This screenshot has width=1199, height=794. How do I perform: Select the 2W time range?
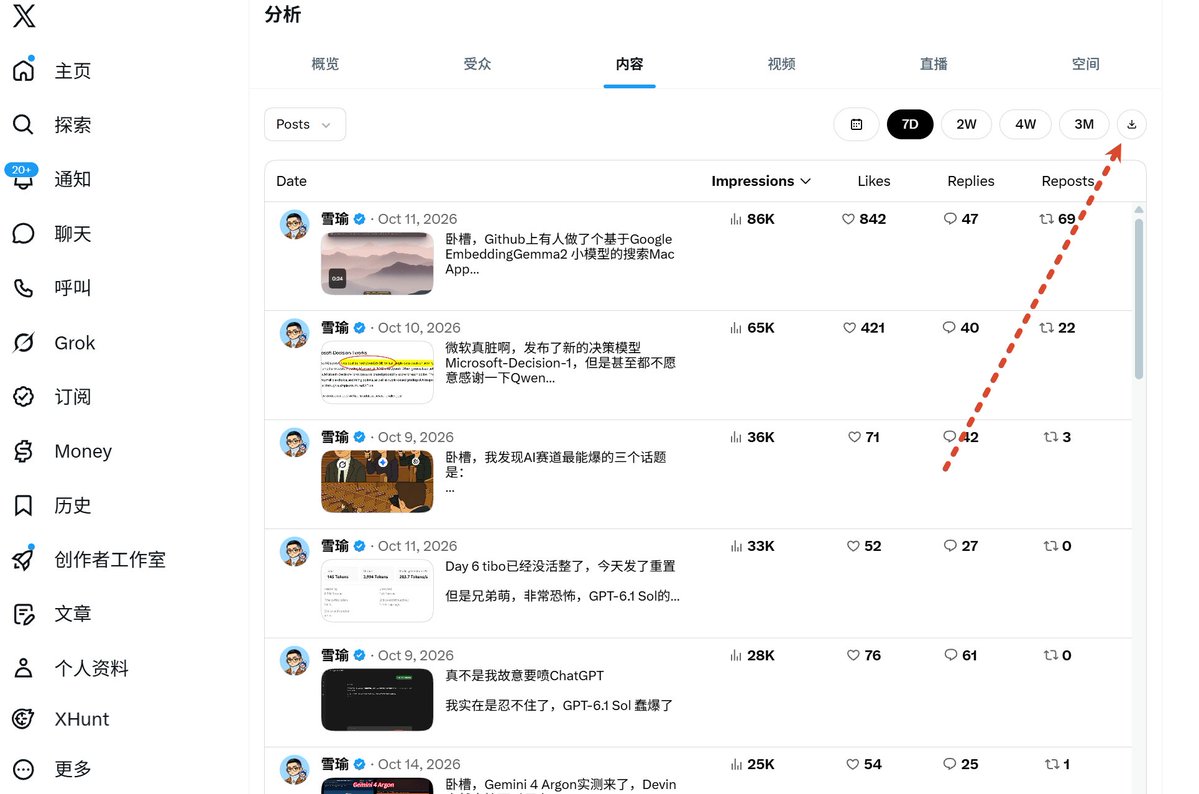(x=967, y=125)
